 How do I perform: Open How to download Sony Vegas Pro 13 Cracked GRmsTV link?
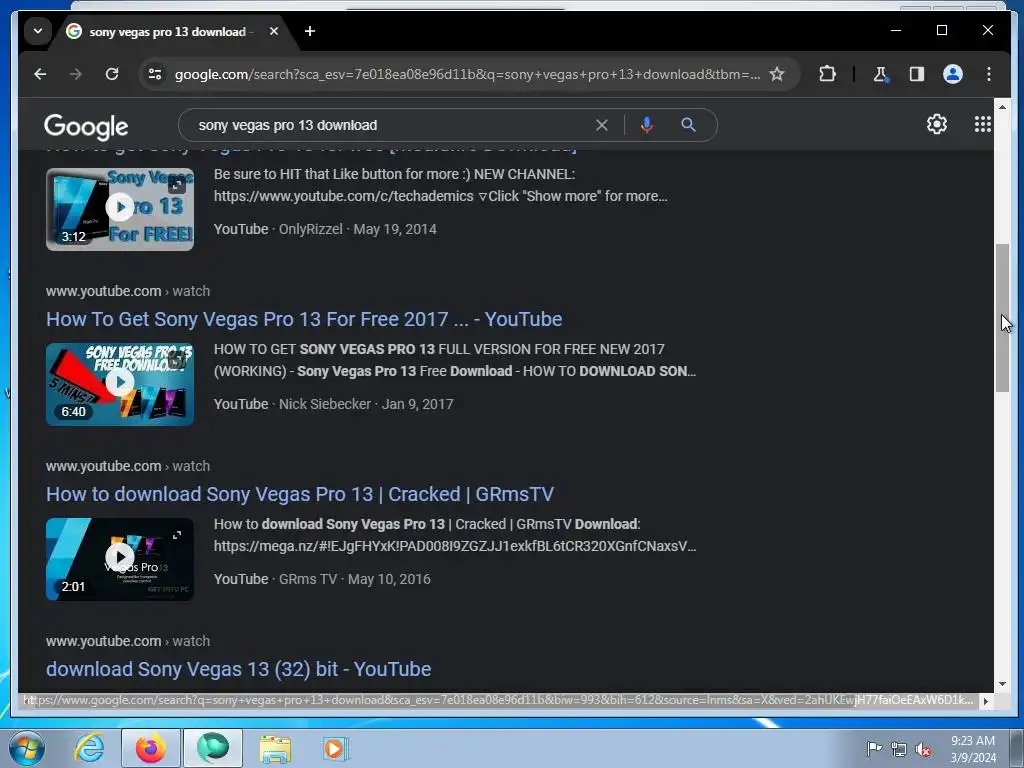[x=300, y=494]
